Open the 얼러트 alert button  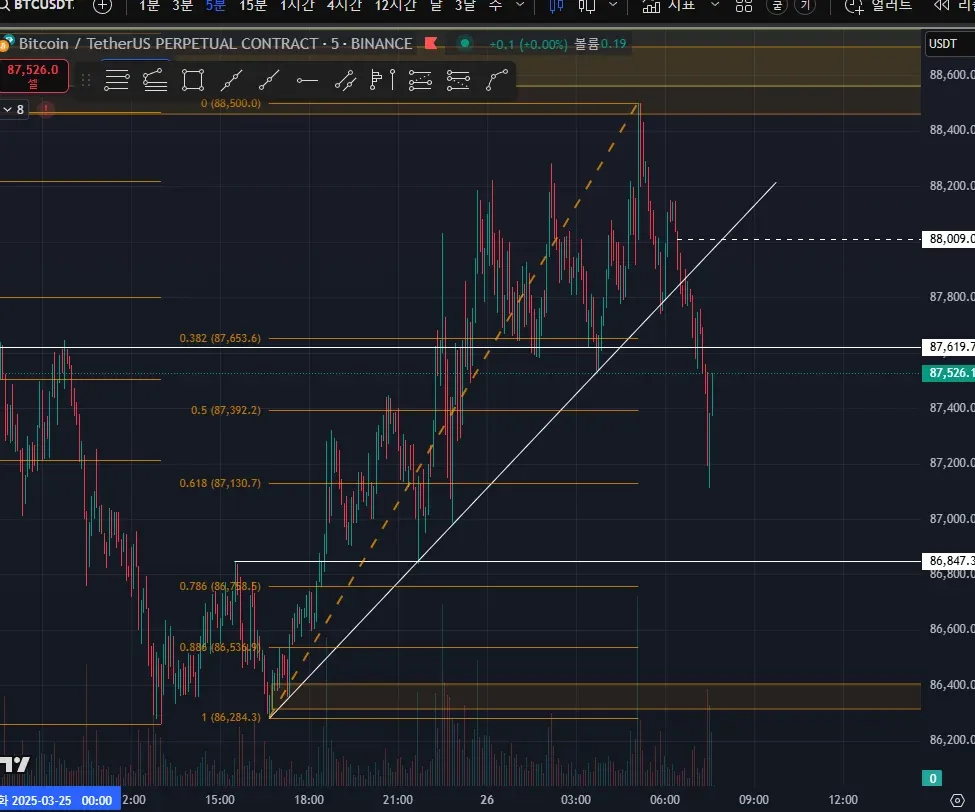click(x=879, y=6)
